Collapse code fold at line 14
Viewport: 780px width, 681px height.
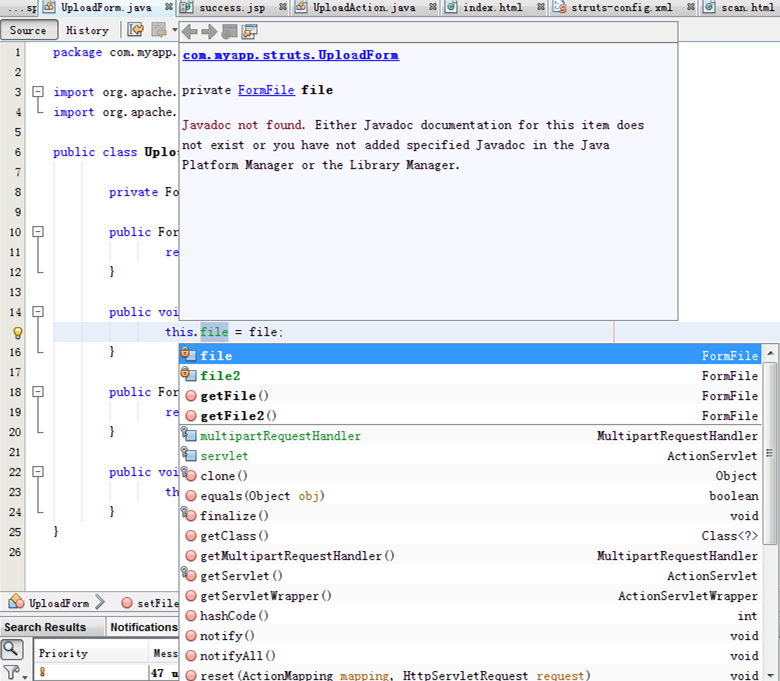(x=38, y=312)
